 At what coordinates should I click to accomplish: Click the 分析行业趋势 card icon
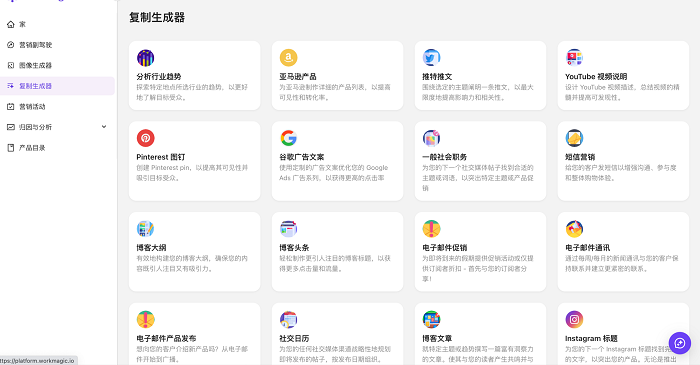tap(146, 58)
